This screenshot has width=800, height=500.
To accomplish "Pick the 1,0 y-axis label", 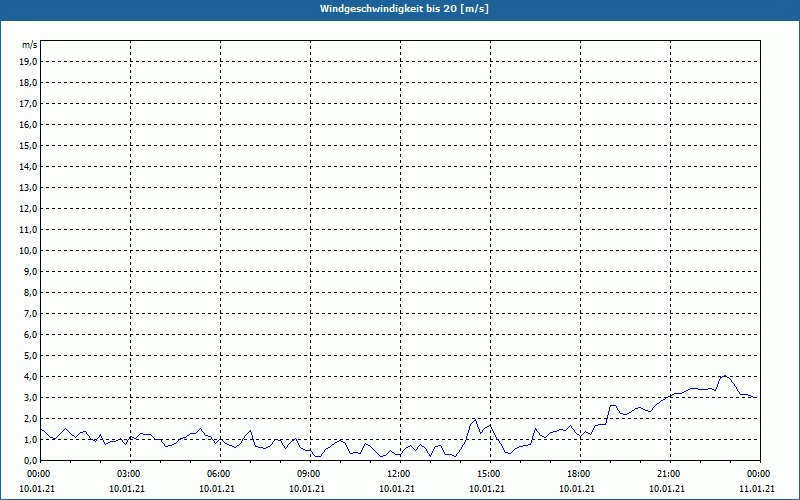I will 30,439.
